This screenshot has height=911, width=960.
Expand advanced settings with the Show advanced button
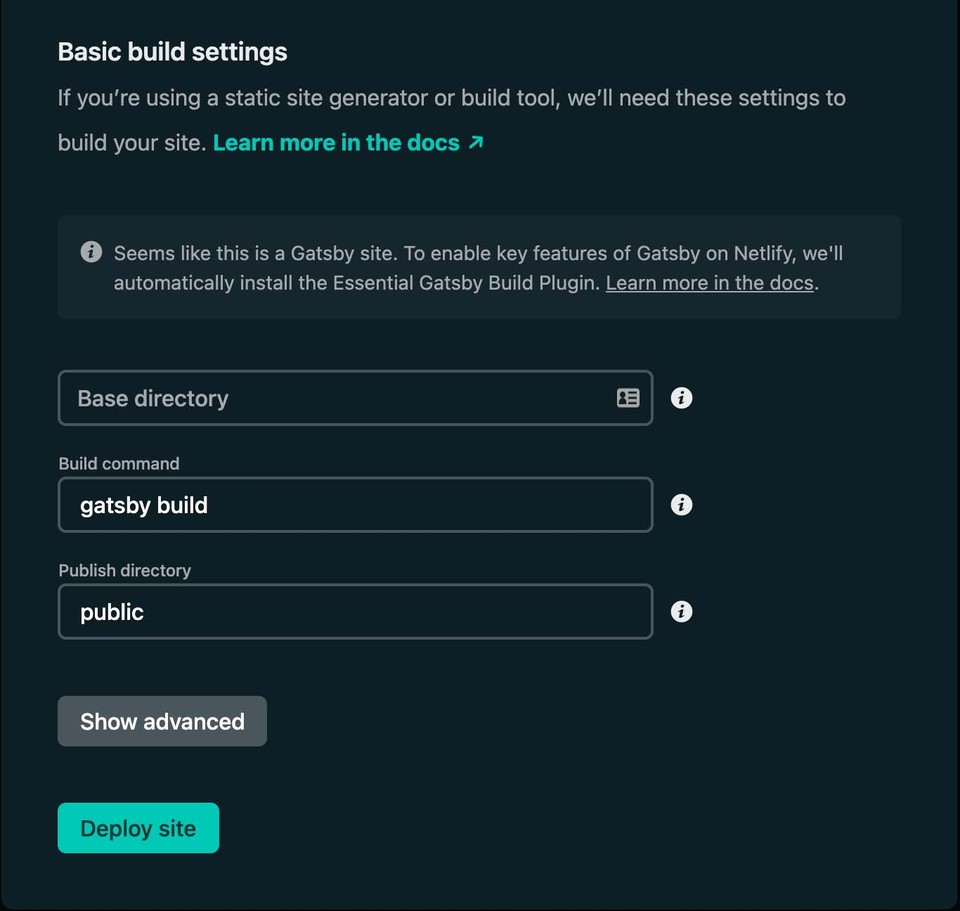click(x=162, y=720)
